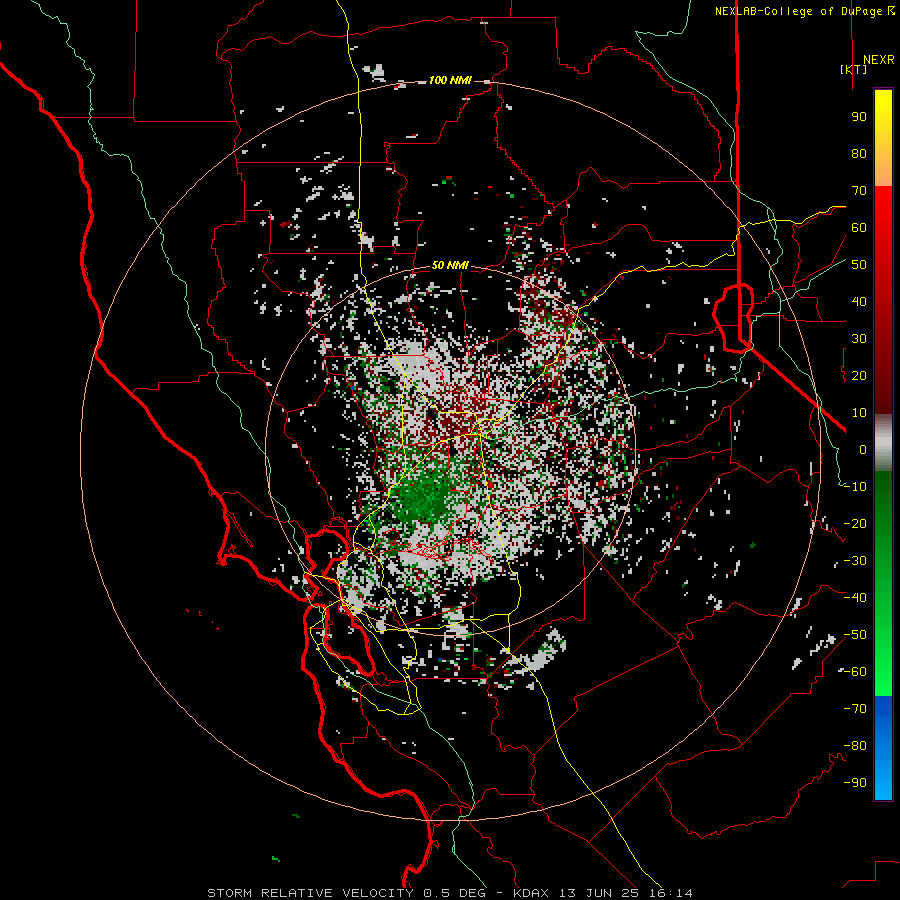This screenshot has width=900, height=900.
Task: Click the 30 value on velocity scale
Action: pyautogui.click(x=859, y=339)
